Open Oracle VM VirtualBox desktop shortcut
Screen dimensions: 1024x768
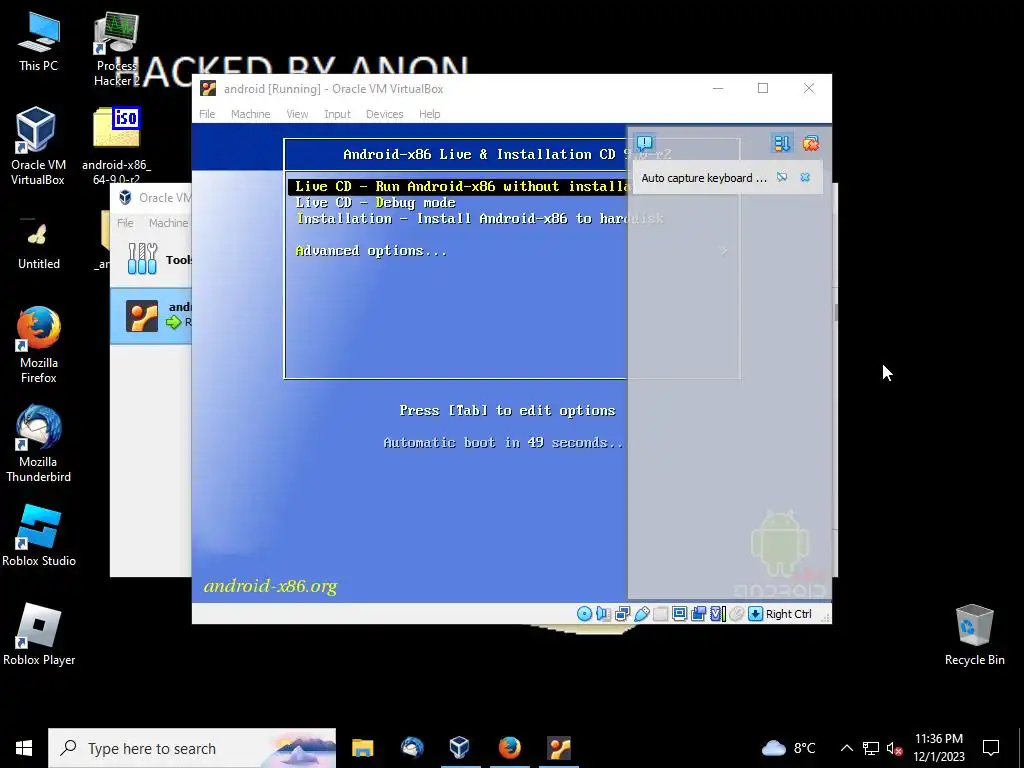[38, 146]
